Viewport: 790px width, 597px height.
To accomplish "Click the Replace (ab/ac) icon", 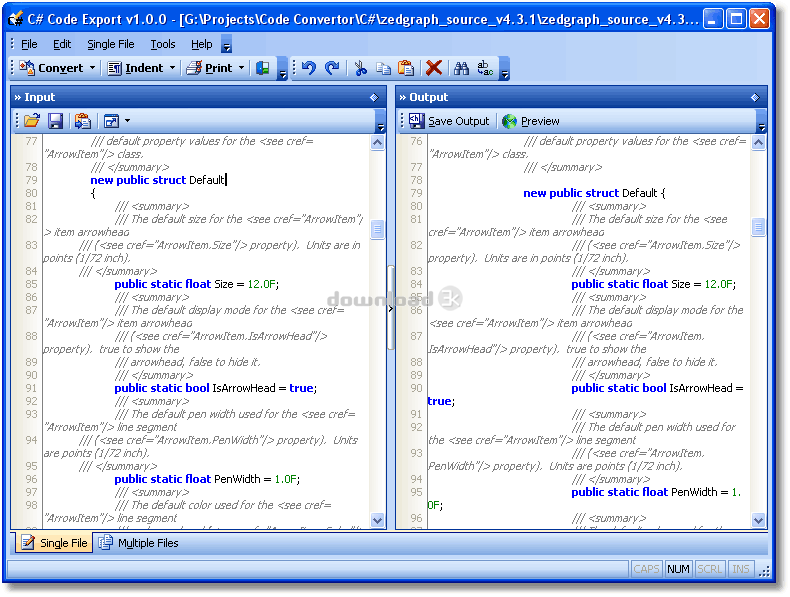I will point(485,68).
